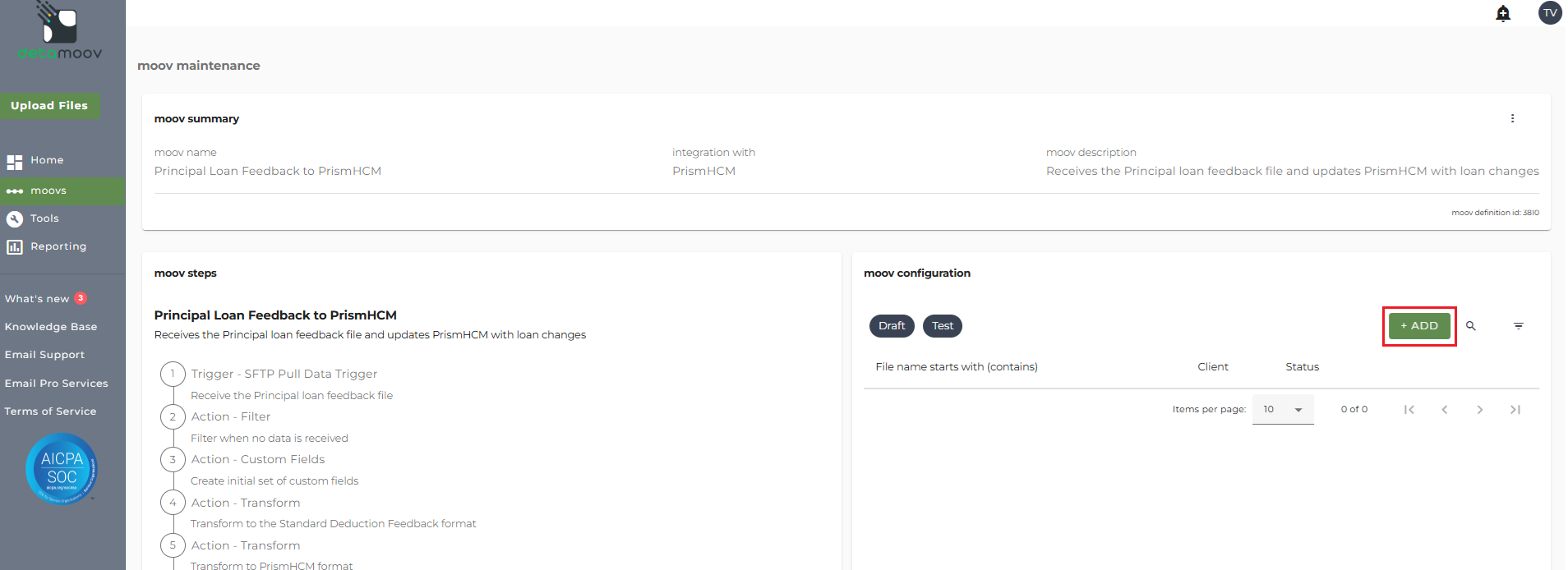The height and width of the screenshot is (570, 1568).
Task: Click the Action - Filter step
Action: click(231, 416)
